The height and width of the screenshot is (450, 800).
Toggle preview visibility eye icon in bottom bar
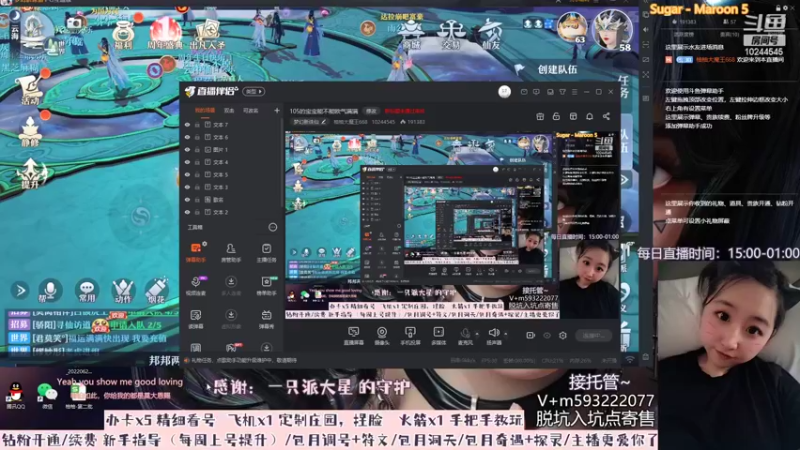(x=547, y=335)
